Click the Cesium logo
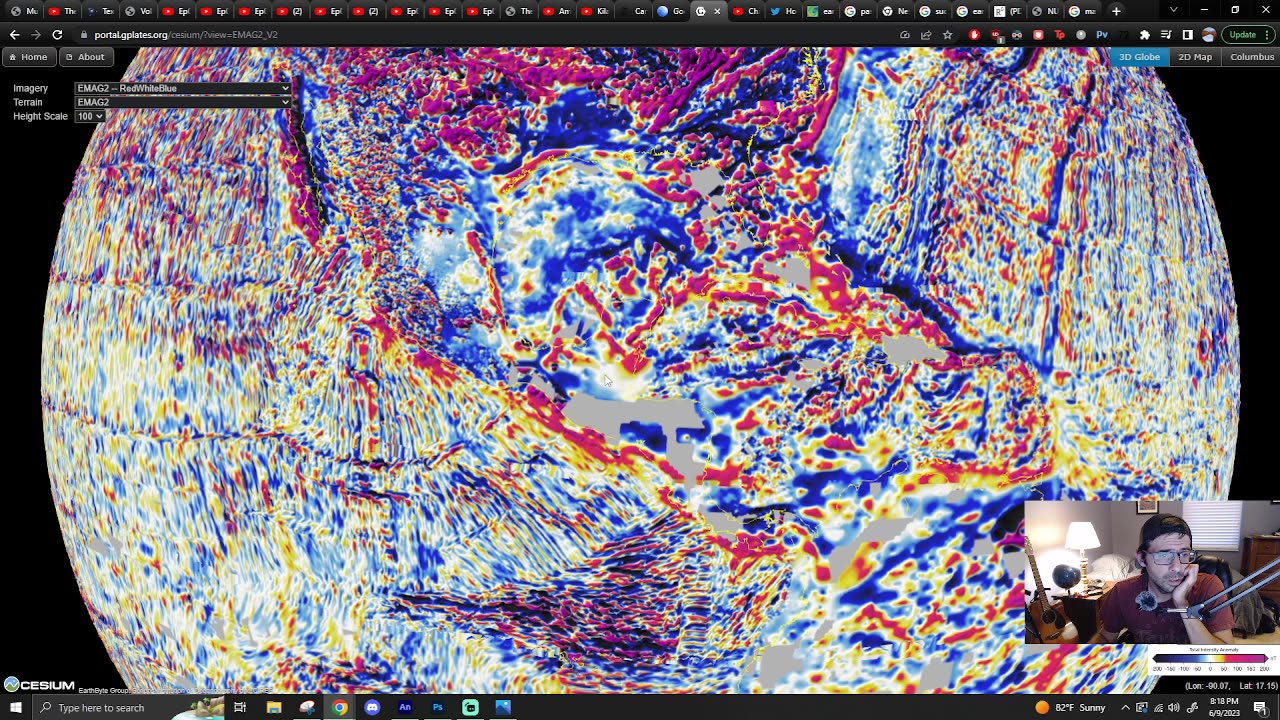The image size is (1280, 720). coord(39,685)
